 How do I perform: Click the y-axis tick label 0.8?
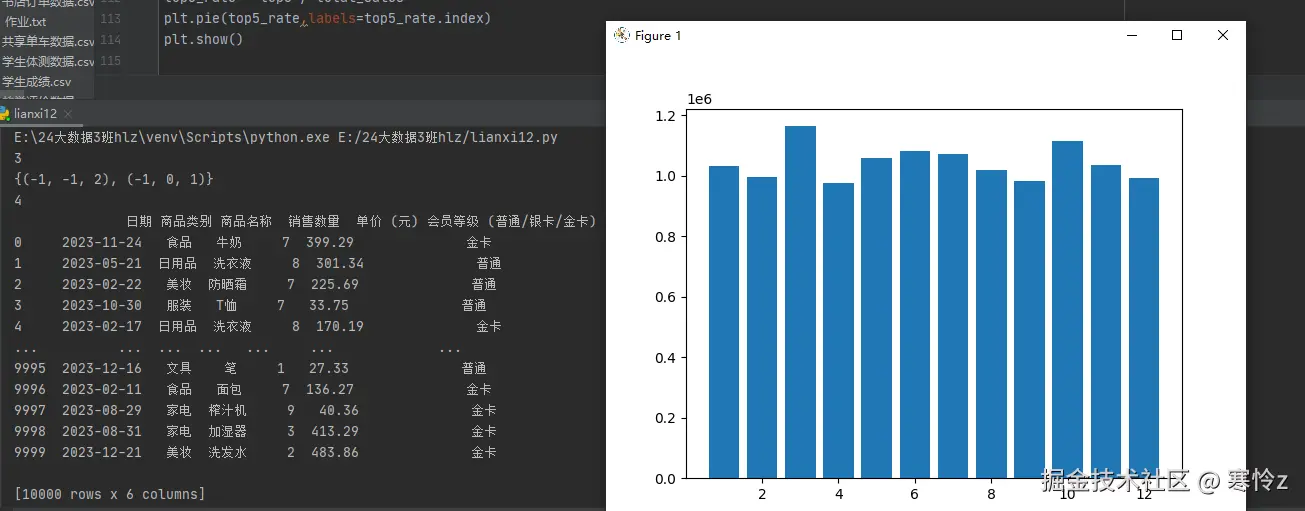[x=665, y=237]
